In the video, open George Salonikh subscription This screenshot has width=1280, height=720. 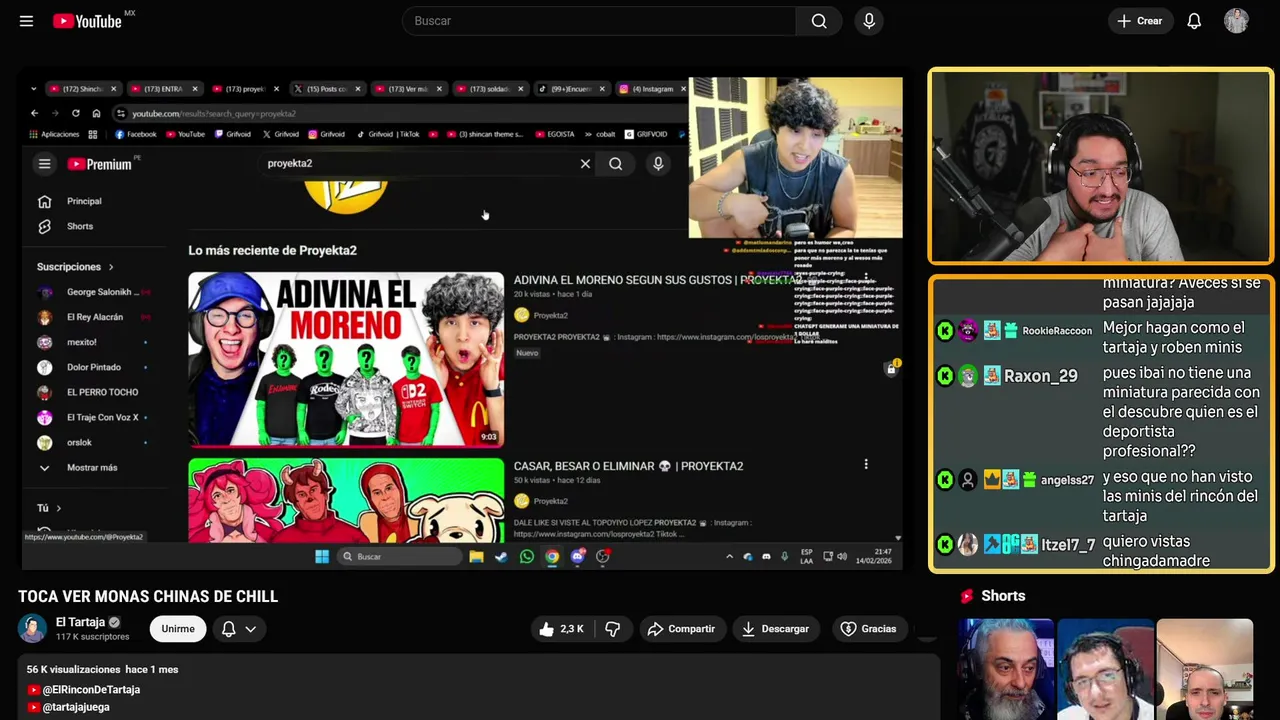coord(93,292)
